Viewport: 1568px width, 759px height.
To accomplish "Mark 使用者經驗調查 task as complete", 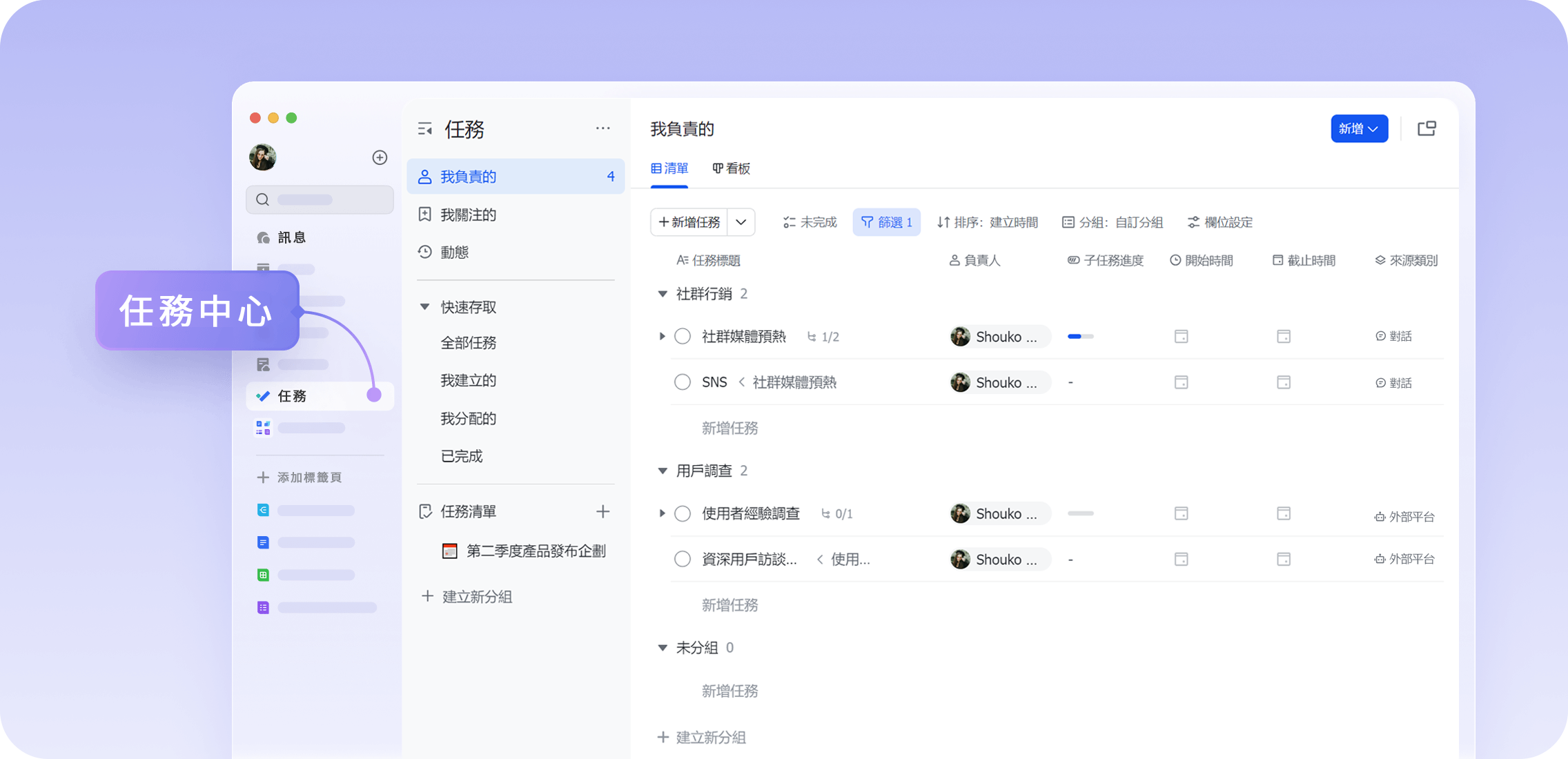I will 683,513.
